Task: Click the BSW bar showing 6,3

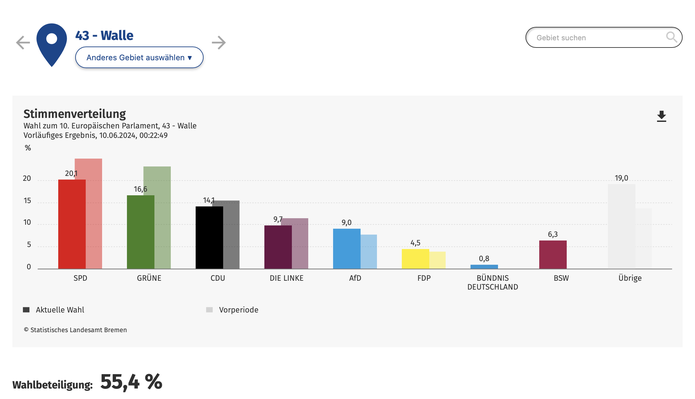Action: pos(553,254)
